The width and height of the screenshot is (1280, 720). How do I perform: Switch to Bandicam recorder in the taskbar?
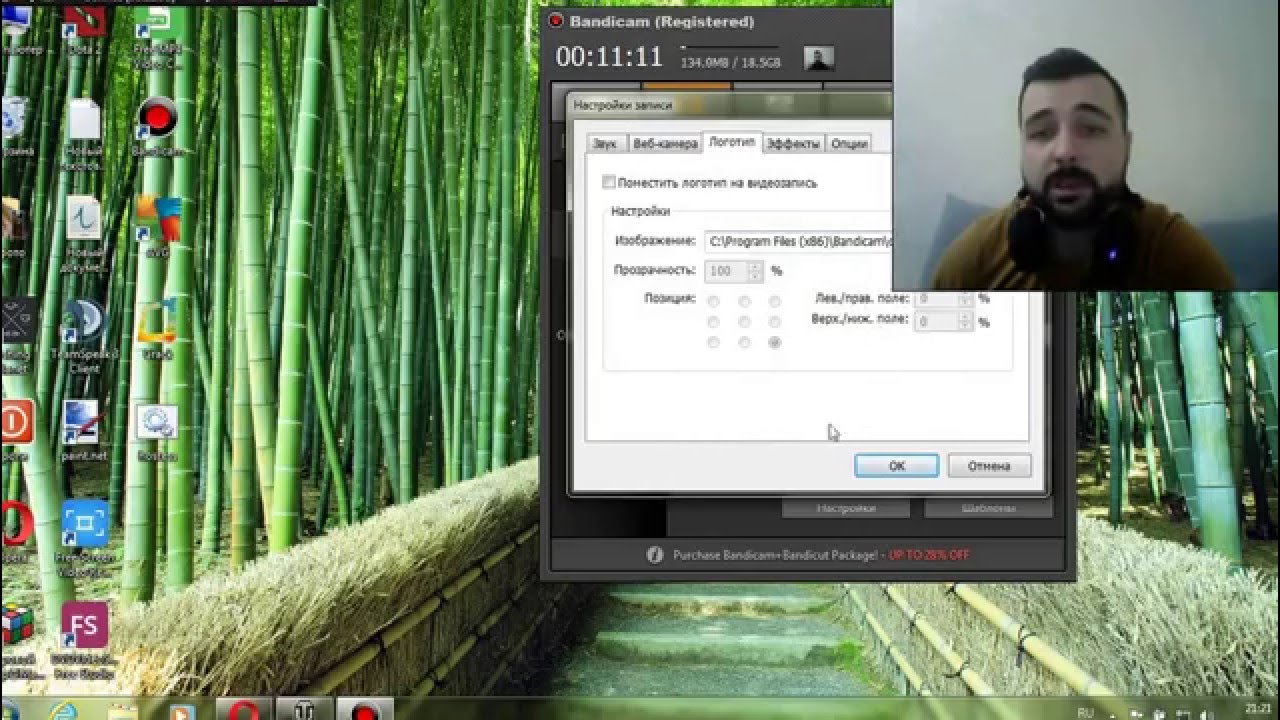click(x=365, y=710)
